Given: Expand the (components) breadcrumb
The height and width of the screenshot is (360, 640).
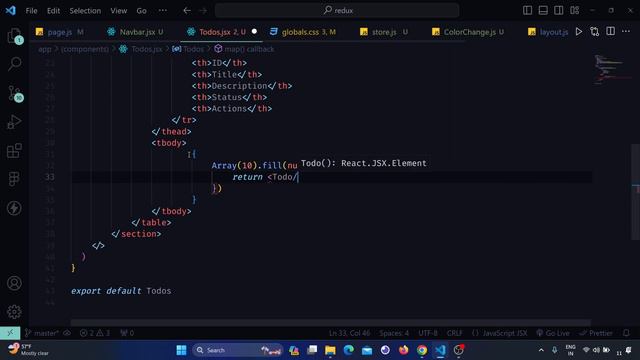Looking at the screenshot, I should 85,49.
